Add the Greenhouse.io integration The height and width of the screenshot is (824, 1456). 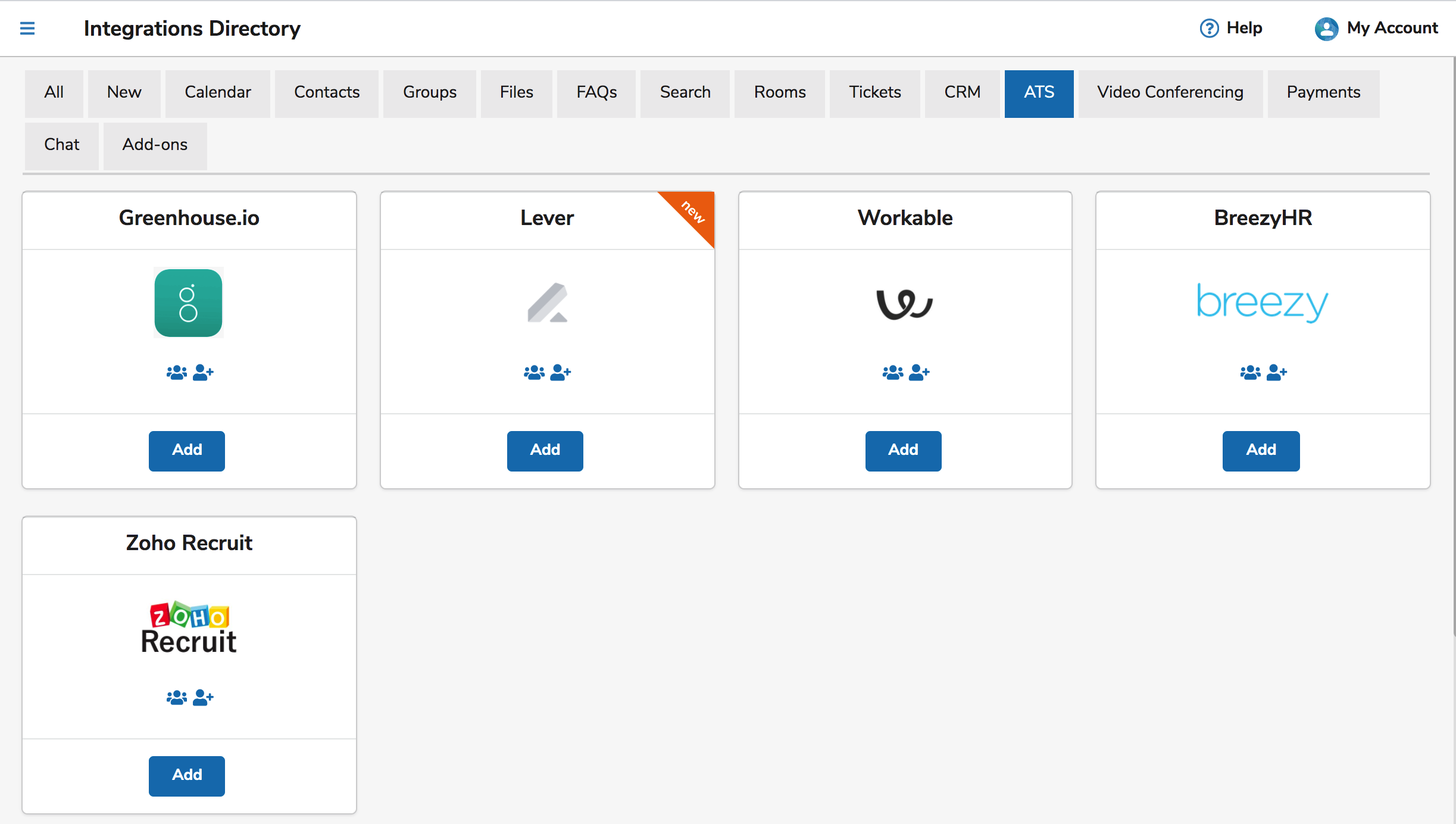click(x=187, y=451)
